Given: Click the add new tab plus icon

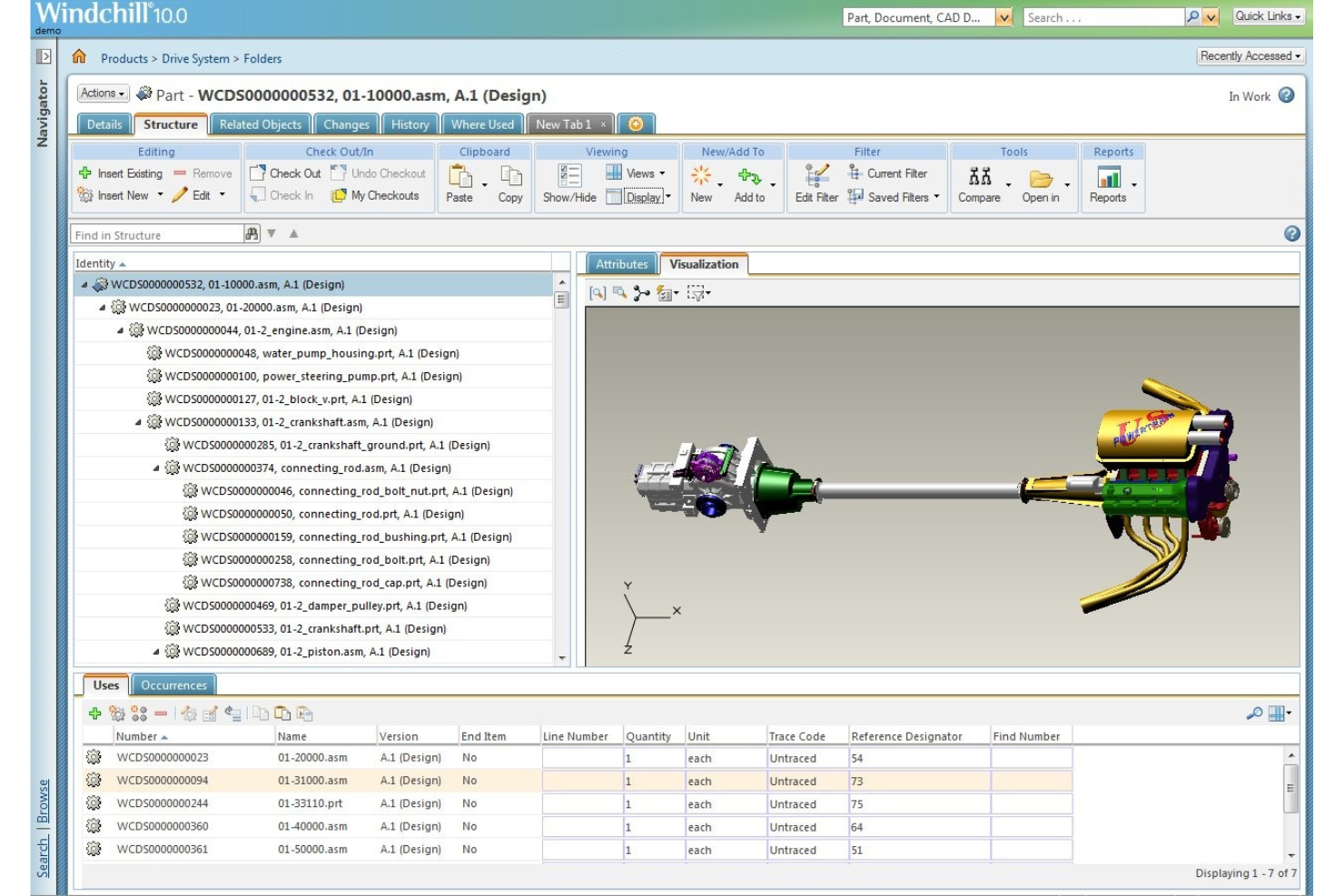Looking at the screenshot, I should (x=636, y=124).
